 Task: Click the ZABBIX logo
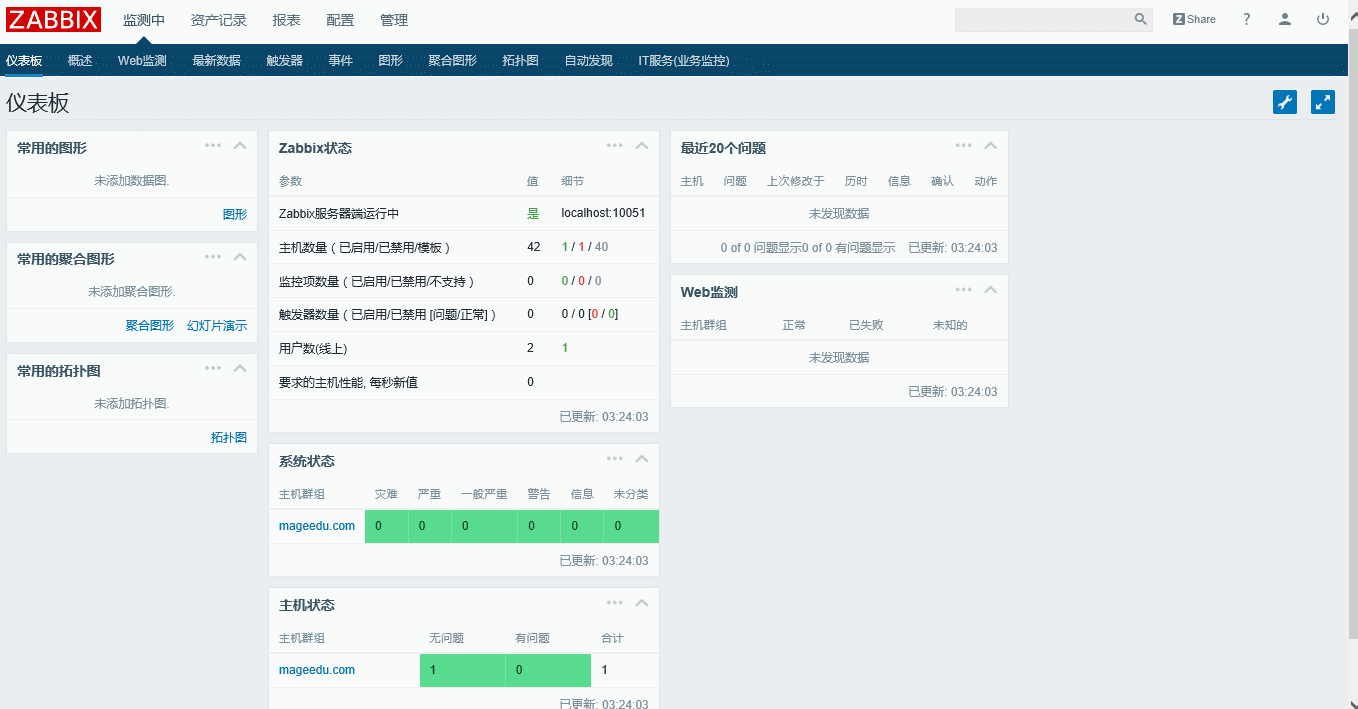54,19
